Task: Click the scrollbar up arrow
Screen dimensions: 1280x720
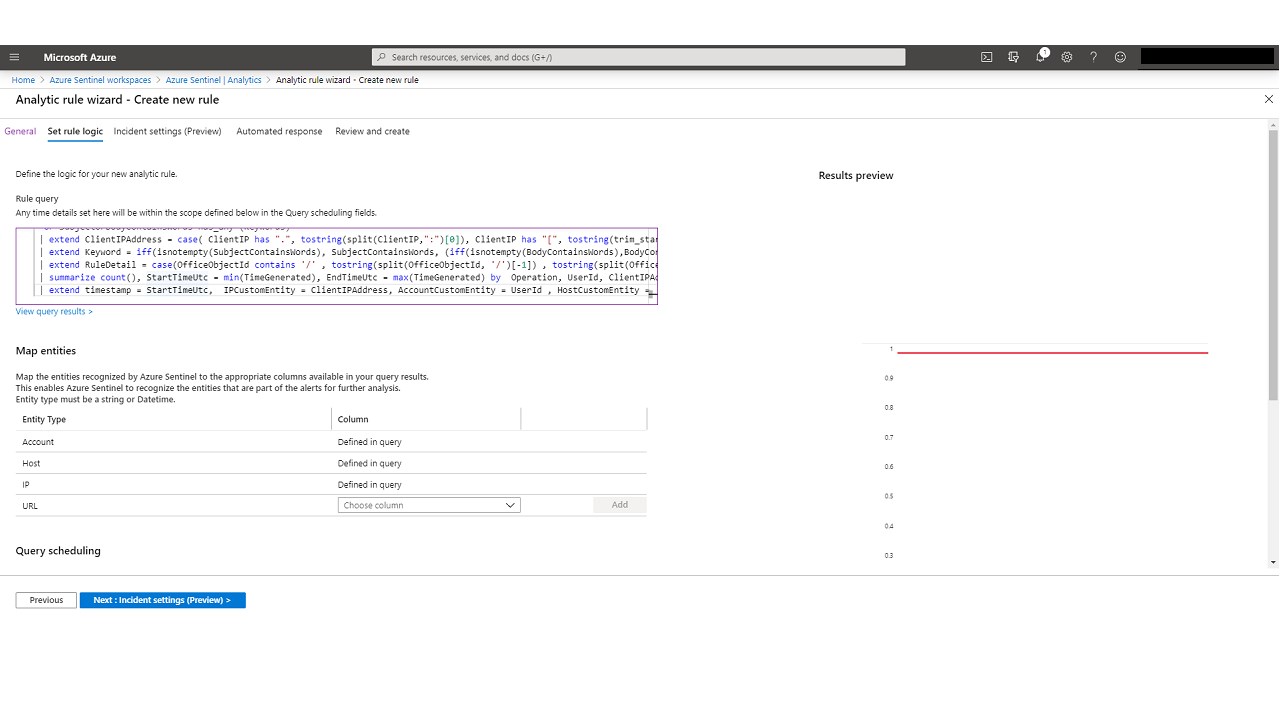Action: [x=1273, y=124]
